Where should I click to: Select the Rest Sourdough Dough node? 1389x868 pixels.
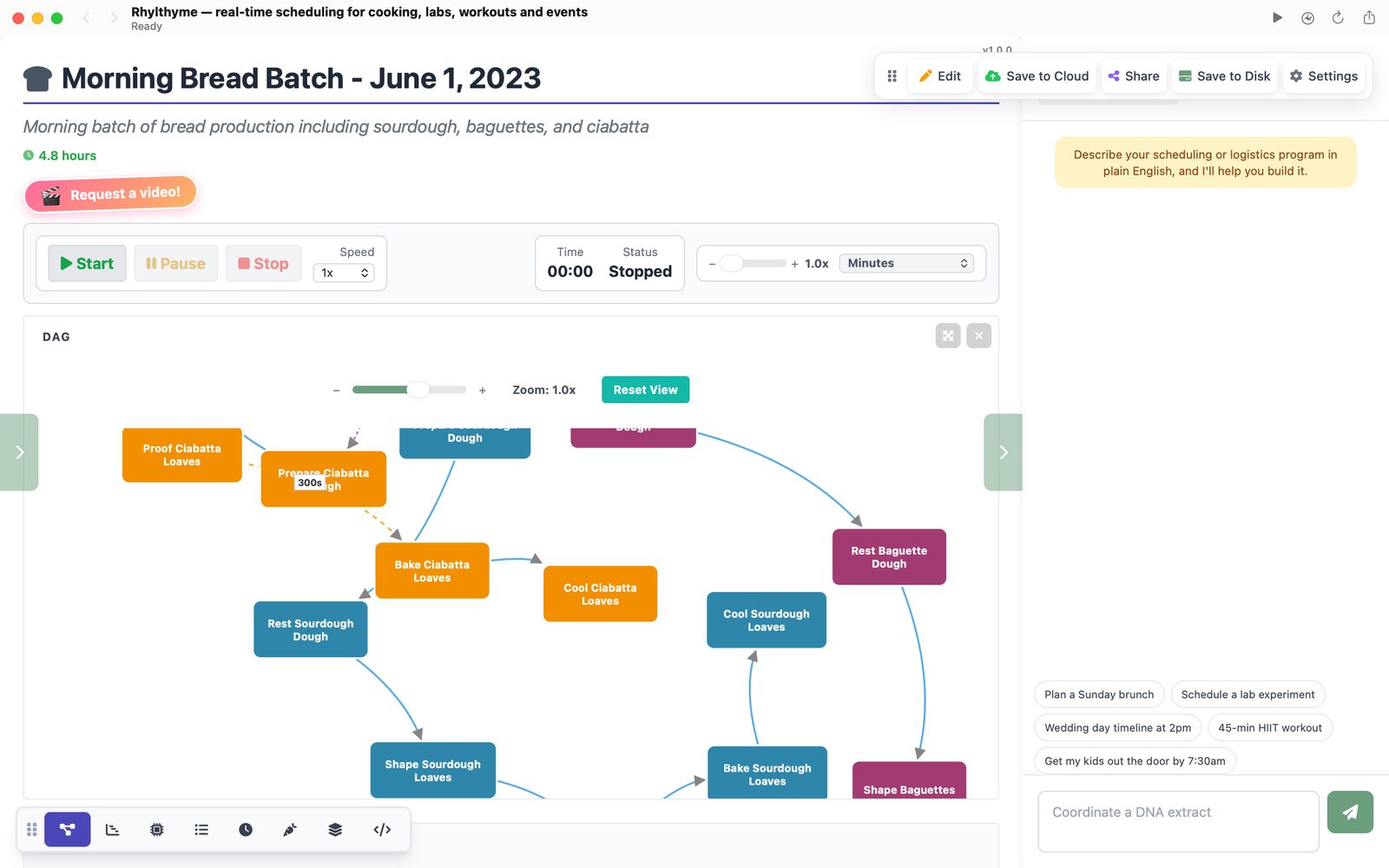click(x=311, y=629)
